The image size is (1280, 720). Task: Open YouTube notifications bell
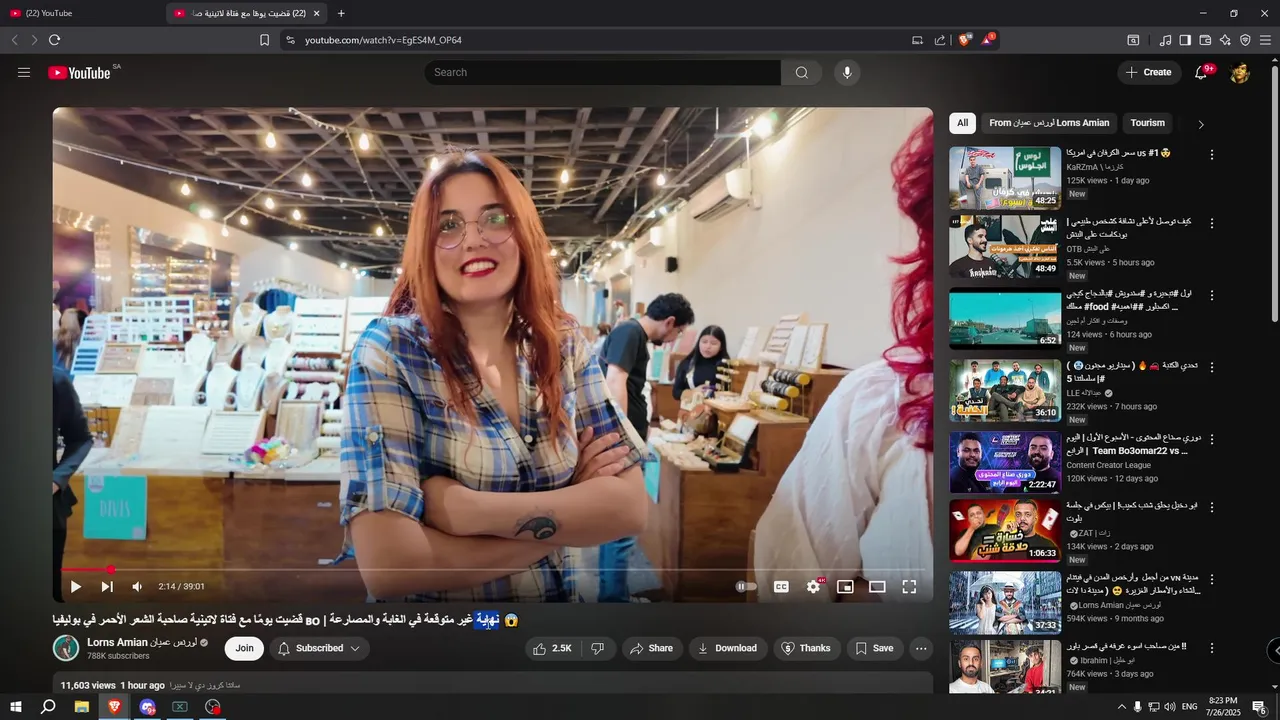[1201, 72]
